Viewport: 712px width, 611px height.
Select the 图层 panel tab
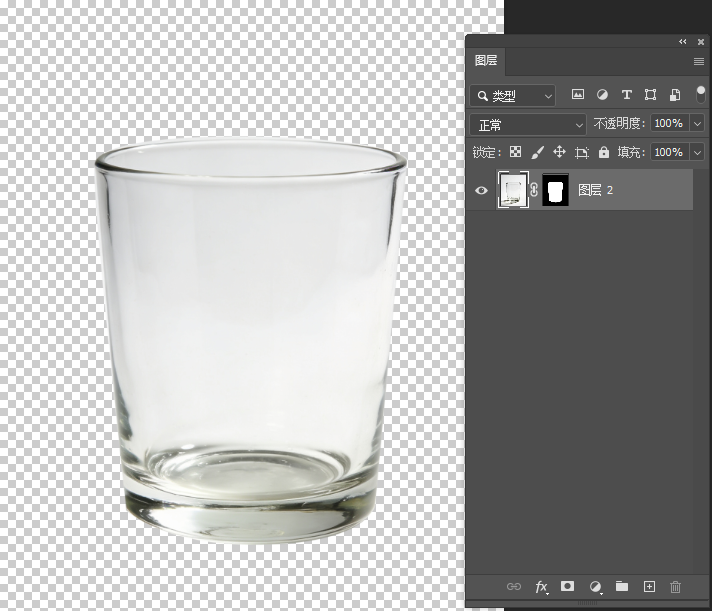[x=486, y=60]
